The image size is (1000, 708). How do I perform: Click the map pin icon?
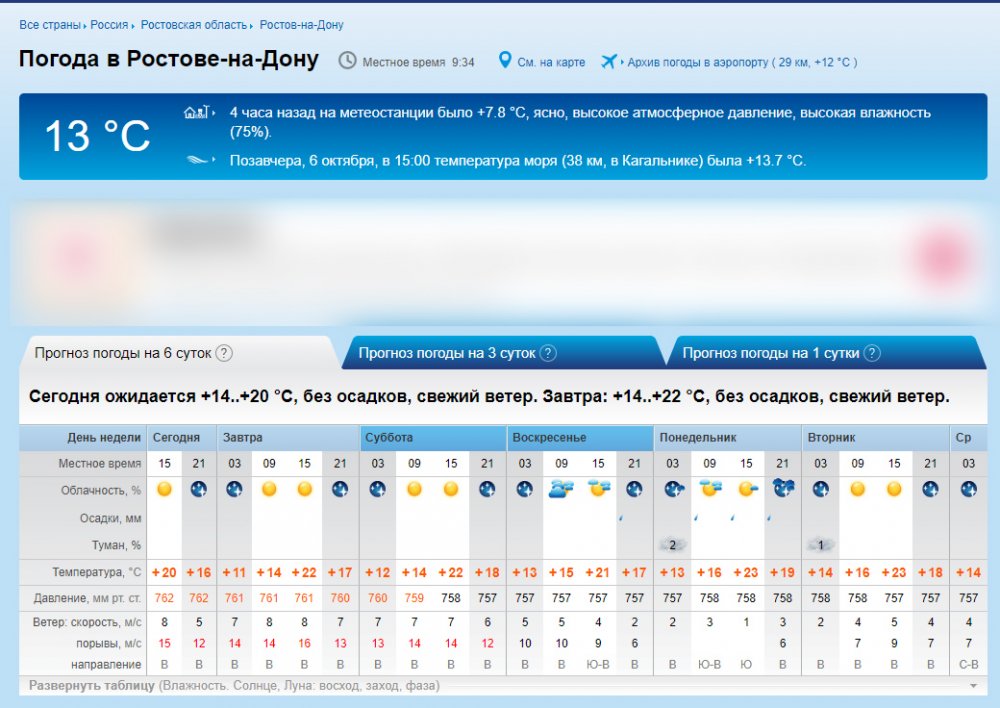[505, 61]
